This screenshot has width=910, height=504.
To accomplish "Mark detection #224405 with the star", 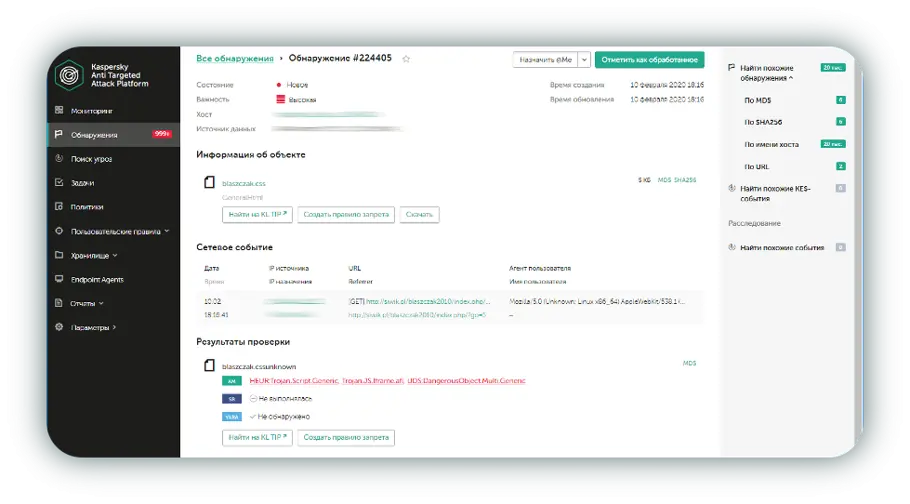I will pyautogui.click(x=406, y=59).
